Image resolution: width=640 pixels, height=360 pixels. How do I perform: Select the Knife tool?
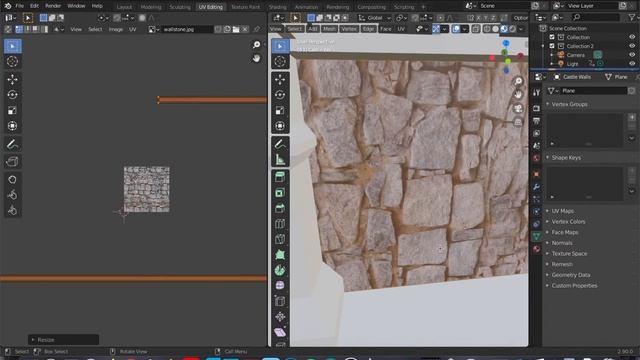[x=280, y=239]
